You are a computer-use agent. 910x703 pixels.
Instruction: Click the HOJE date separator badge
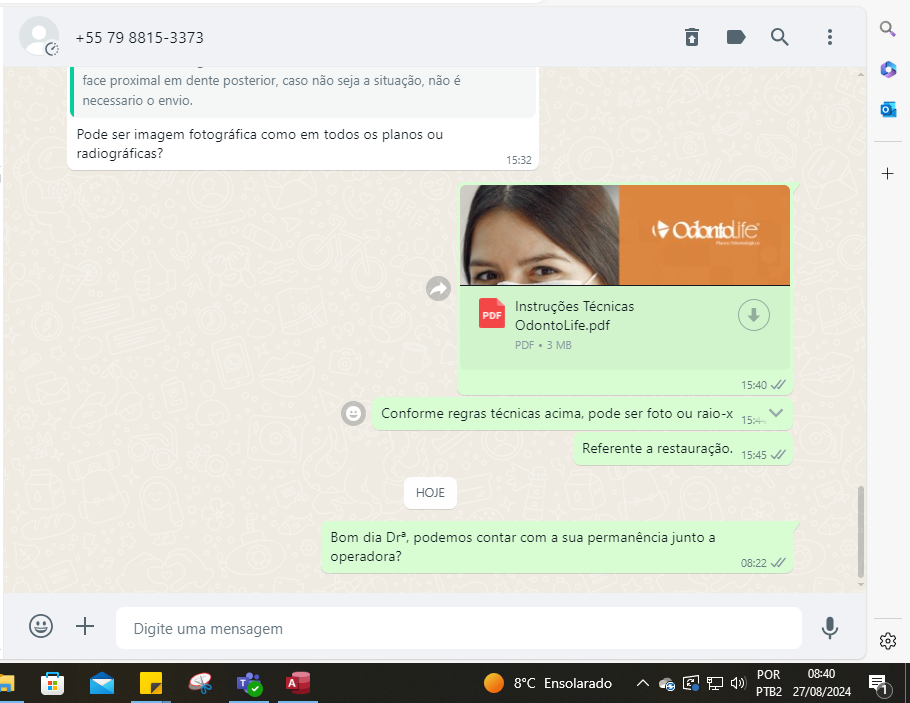click(430, 493)
